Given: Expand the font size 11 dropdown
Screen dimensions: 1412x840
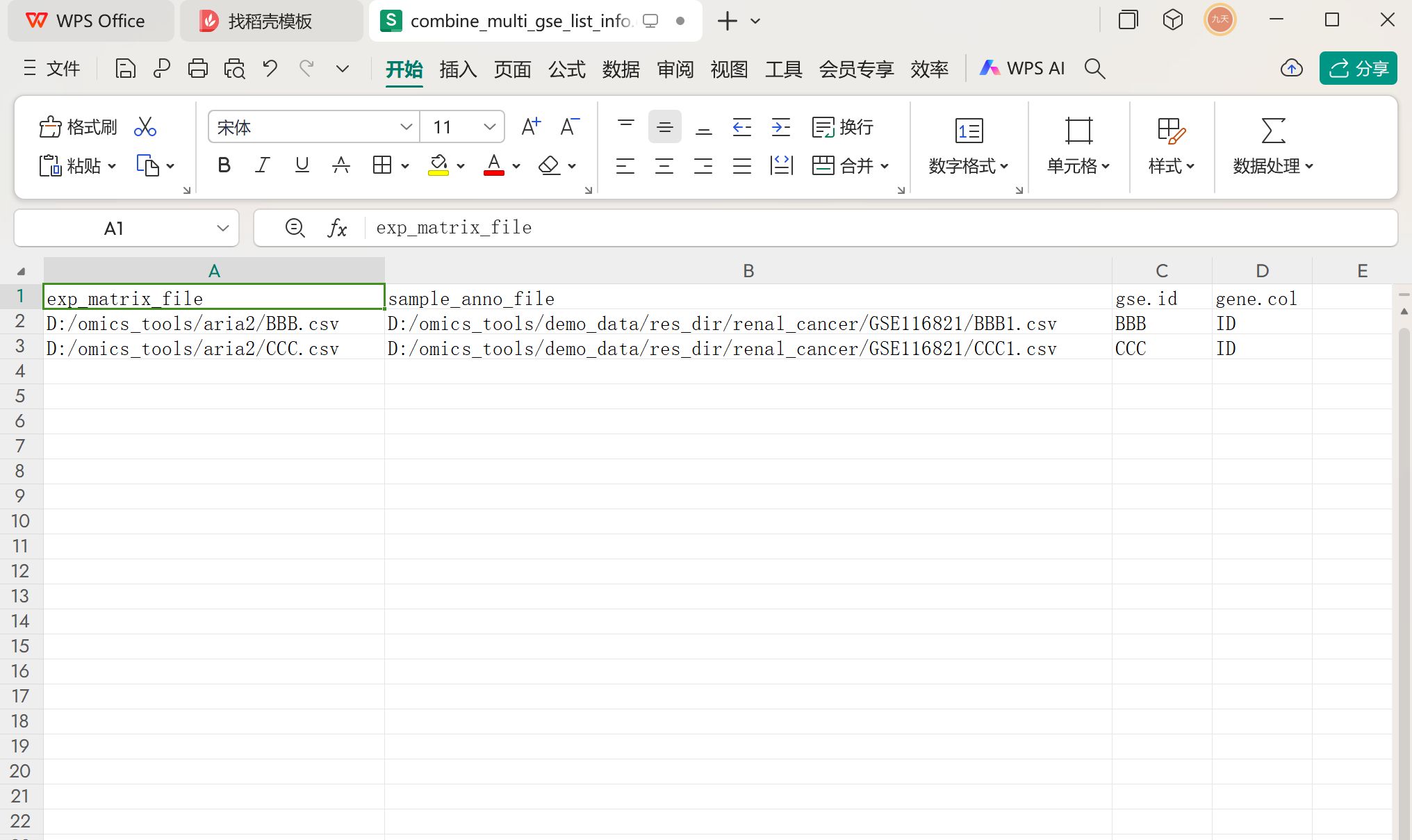Looking at the screenshot, I should (489, 127).
